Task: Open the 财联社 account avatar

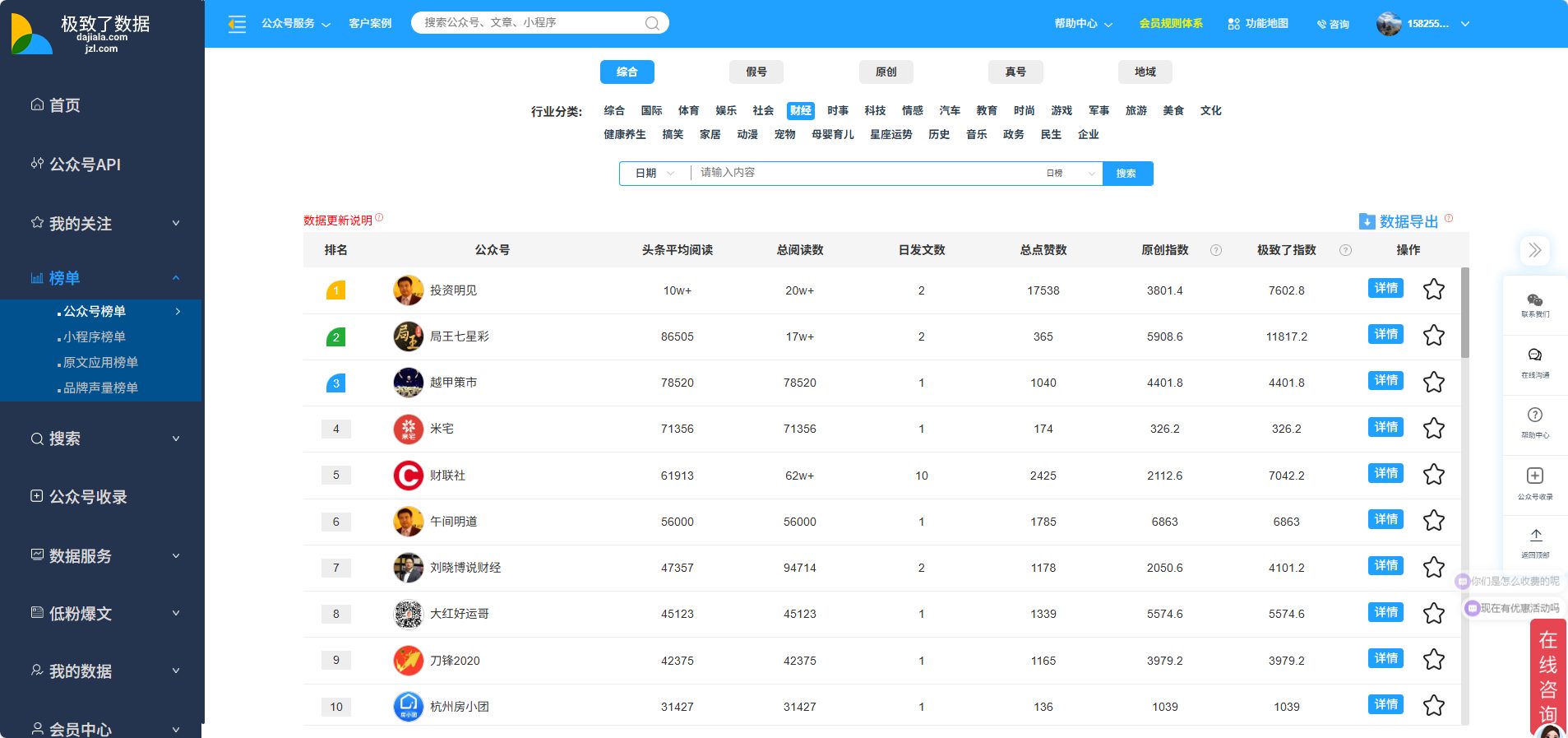Action: pos(408,476)
